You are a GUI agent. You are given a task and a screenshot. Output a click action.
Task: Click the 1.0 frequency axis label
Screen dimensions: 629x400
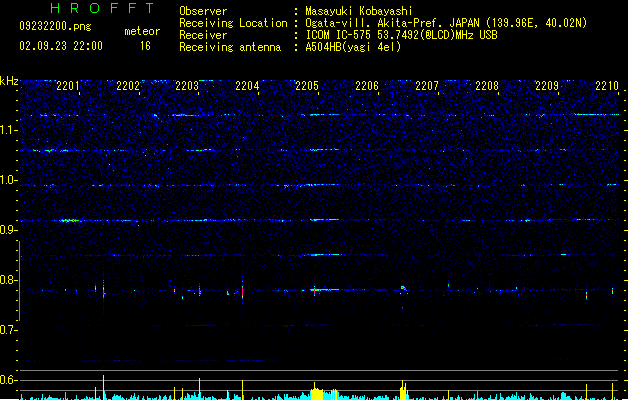9,180
